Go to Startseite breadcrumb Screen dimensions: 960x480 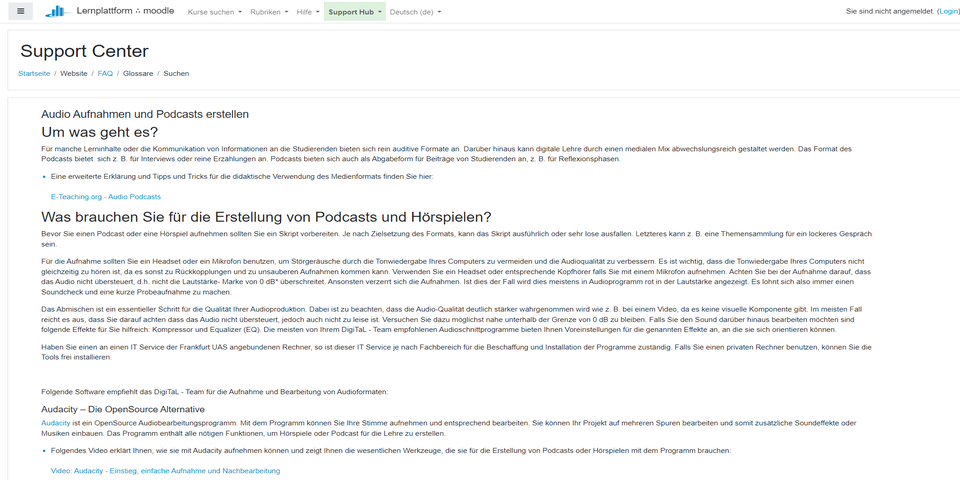[x=34, y=73]
